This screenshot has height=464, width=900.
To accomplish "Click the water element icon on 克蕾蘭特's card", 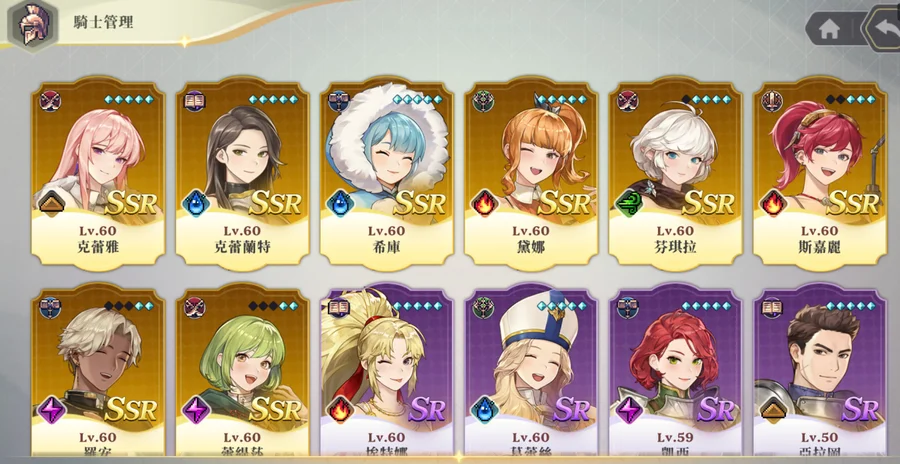I will coord(195,203).
